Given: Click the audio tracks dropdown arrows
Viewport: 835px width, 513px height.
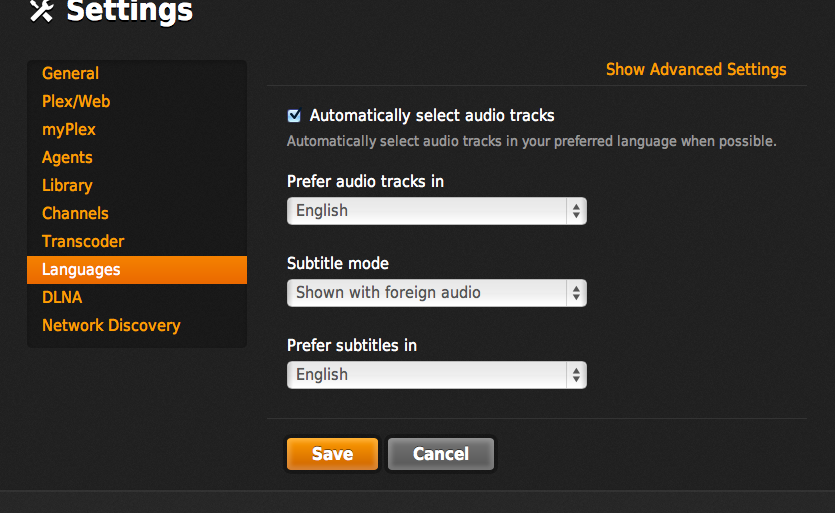Looking at the screenshot, I should point(576,211).
